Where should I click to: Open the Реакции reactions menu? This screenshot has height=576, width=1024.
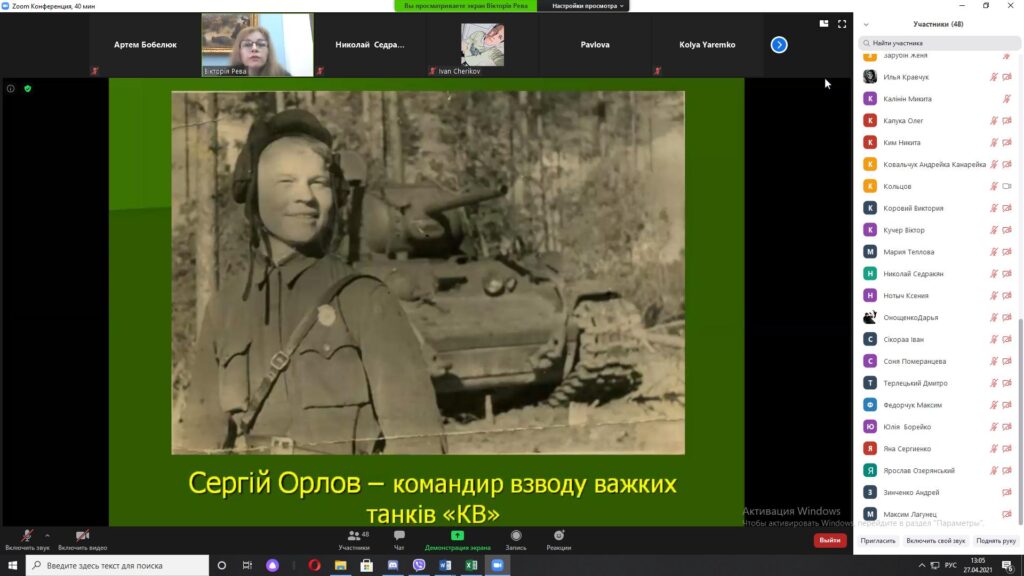(x=559, y=539)
